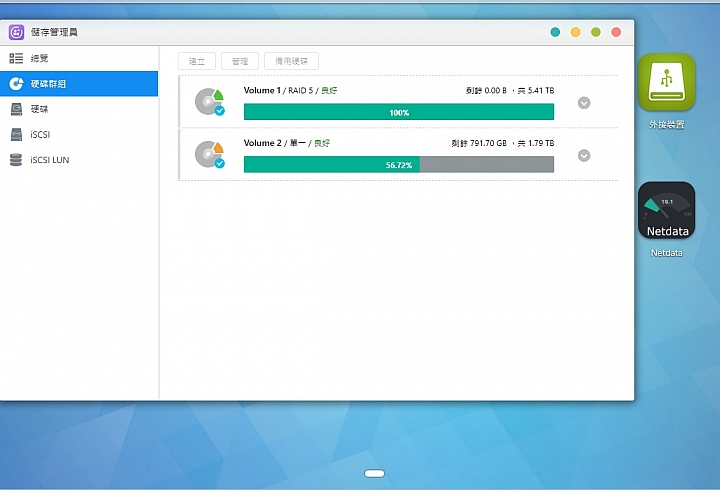Click the Volume 1 100% usage bar
The width and height of the screenshot is (720, 490).
point(399,112)
